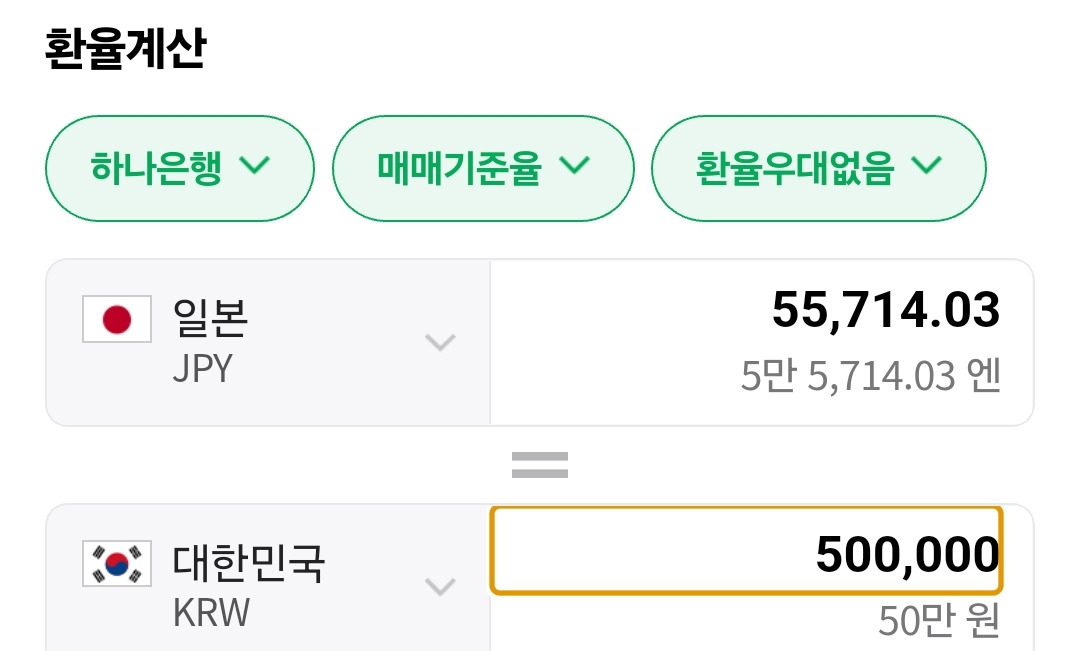Expand the chevron beside 일본 JPY
Image resolution: width=1080 pixels, height=651 pixels.
click(440, 343)
